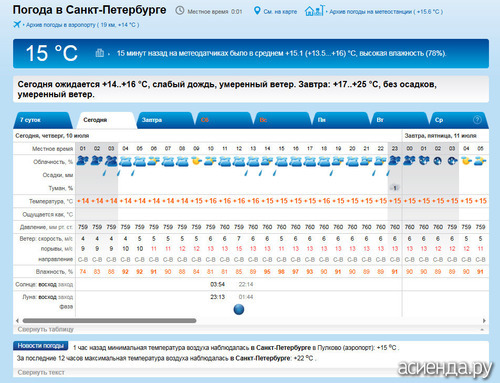Click the map pin icon
500x383 pixels.
coord(257,11)
